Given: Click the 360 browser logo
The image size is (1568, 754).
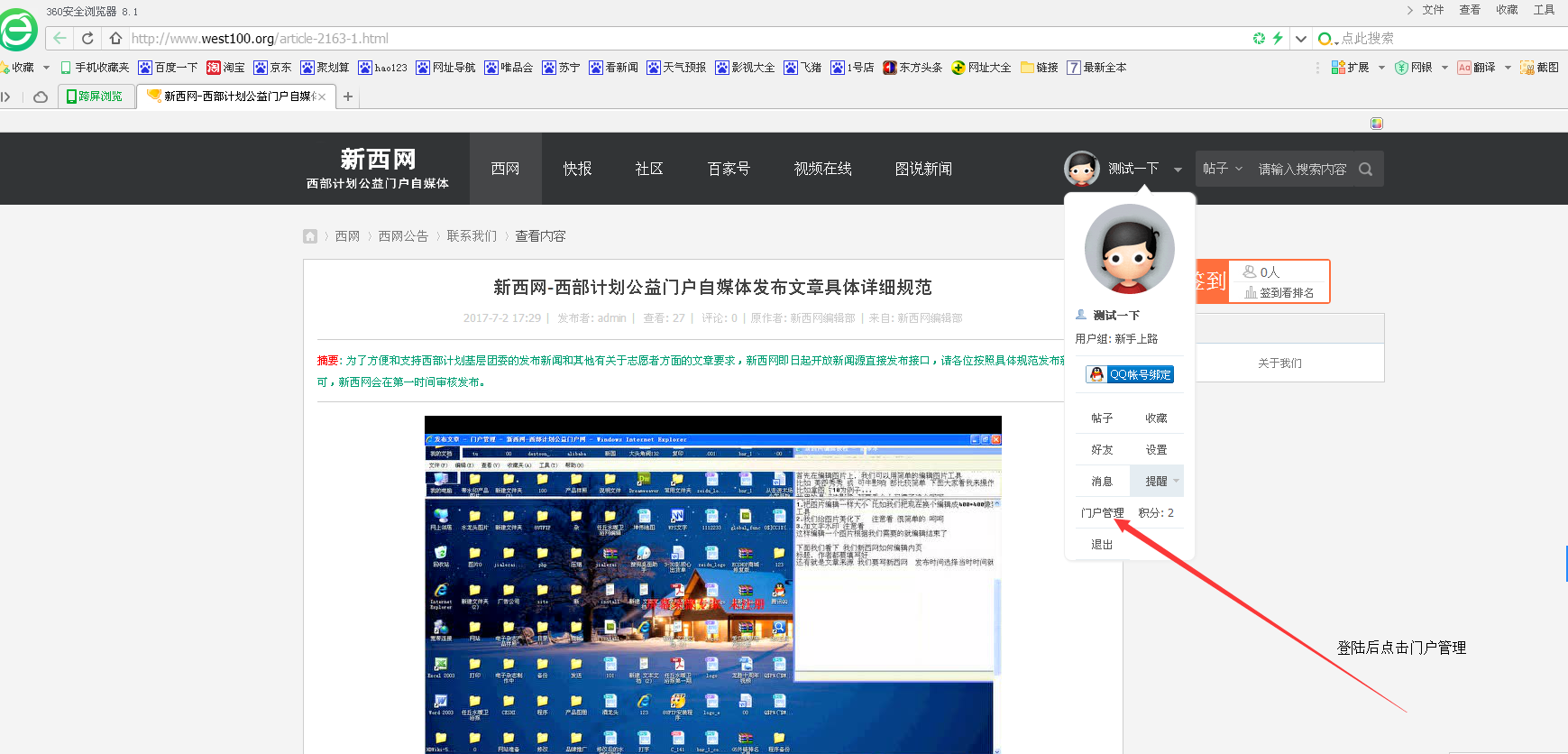Looking at the screenshot, I should (x=17, y=30).
